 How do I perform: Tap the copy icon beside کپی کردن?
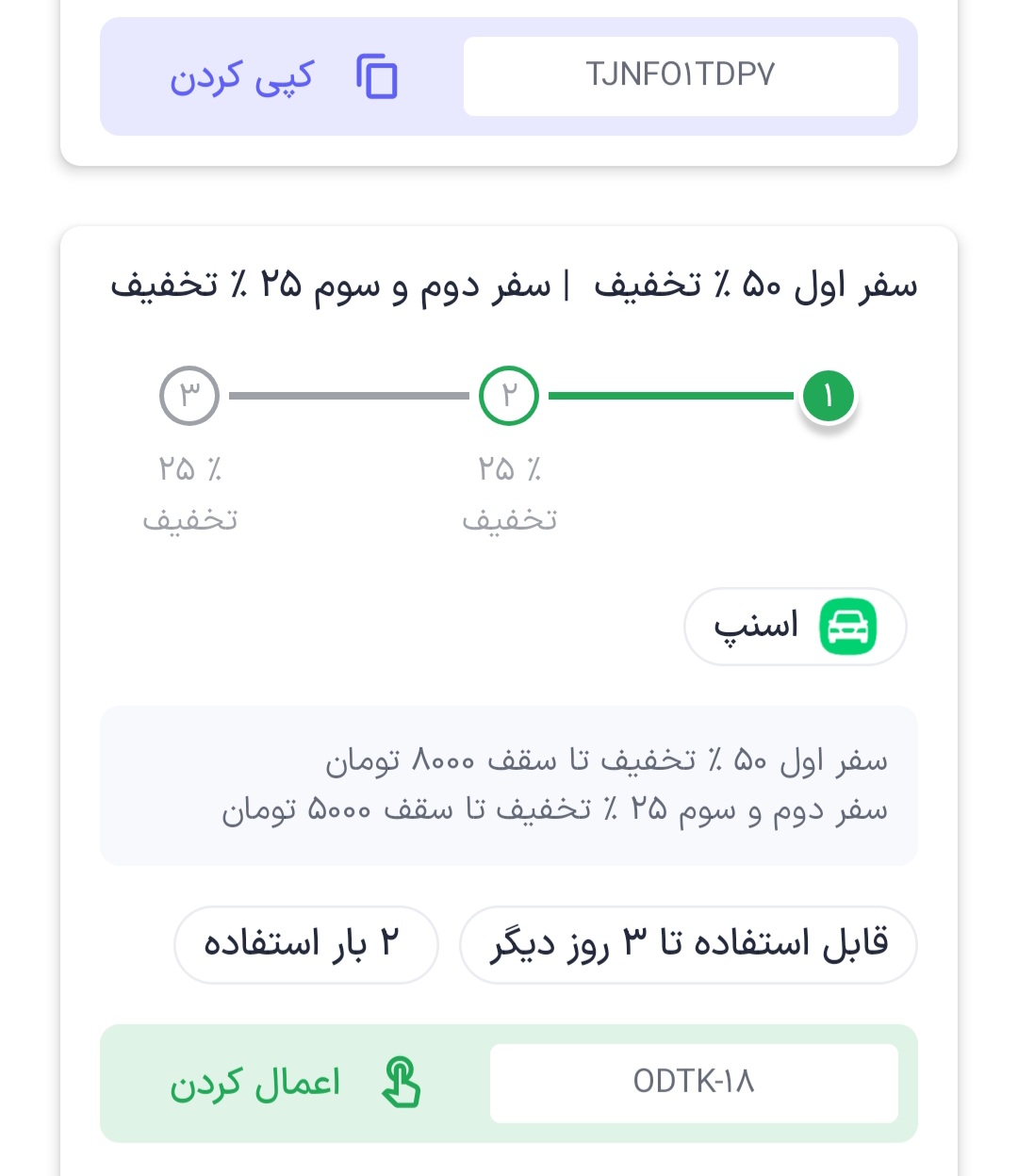point(377,76)
